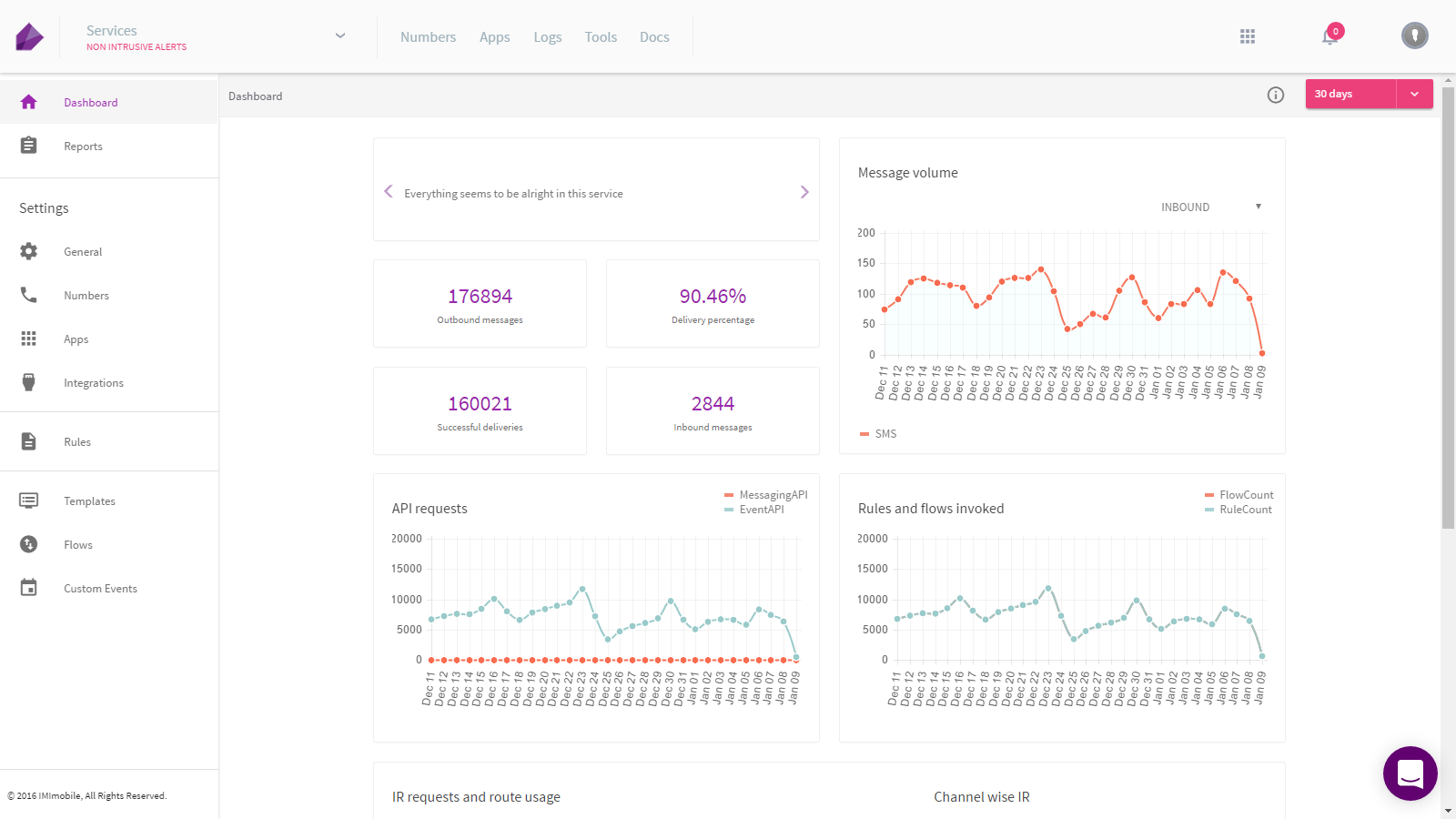Open the Numbers top menu

pyautogui.click(x=428, y=37)
